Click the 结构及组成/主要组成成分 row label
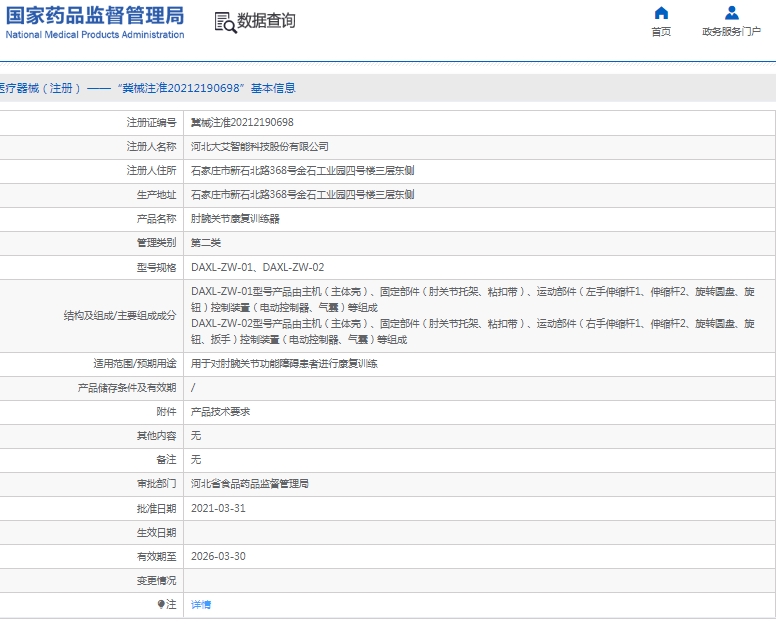 120,316
